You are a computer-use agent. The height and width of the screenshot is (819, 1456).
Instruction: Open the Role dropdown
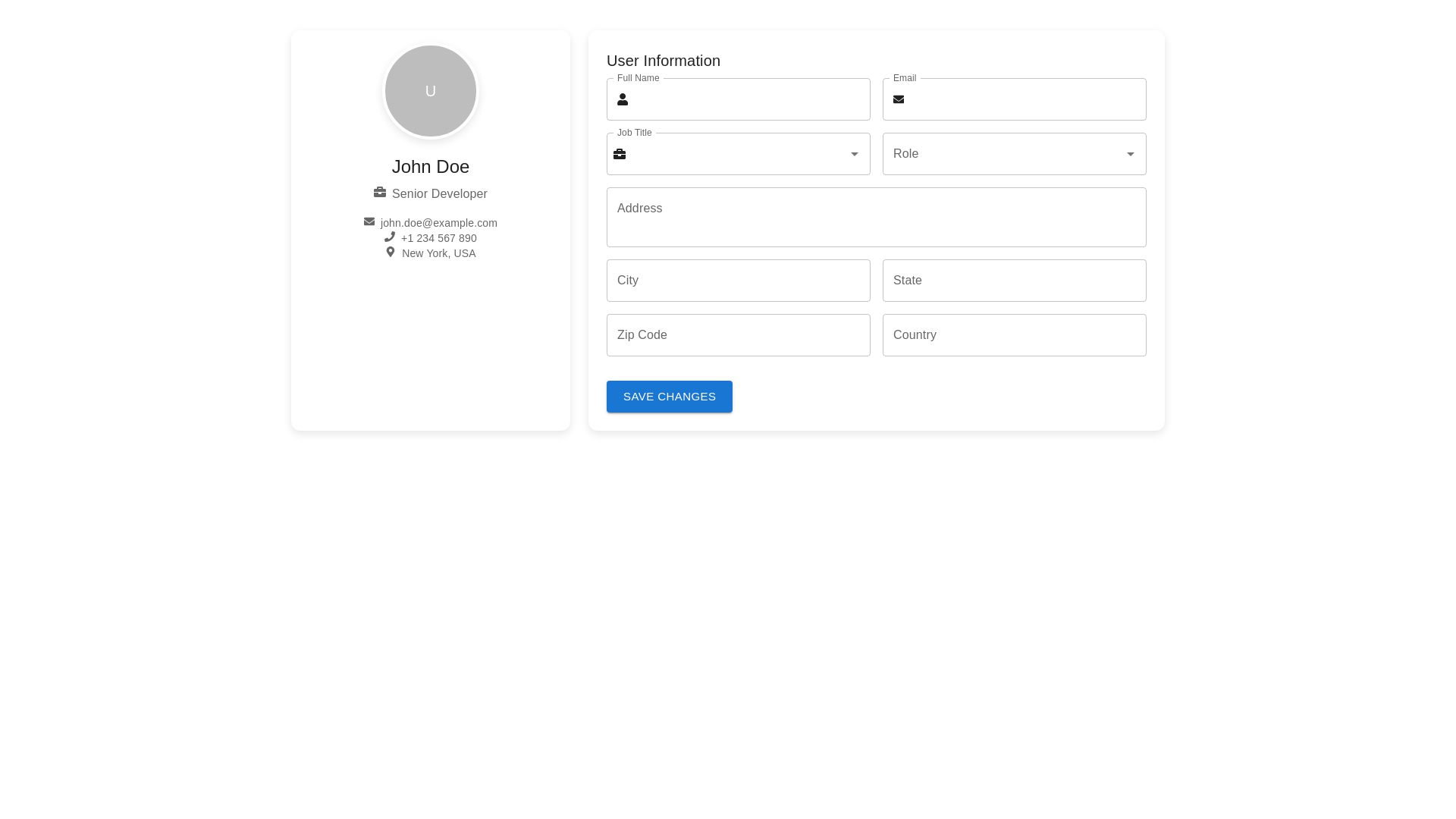(x=1014, y=154)
